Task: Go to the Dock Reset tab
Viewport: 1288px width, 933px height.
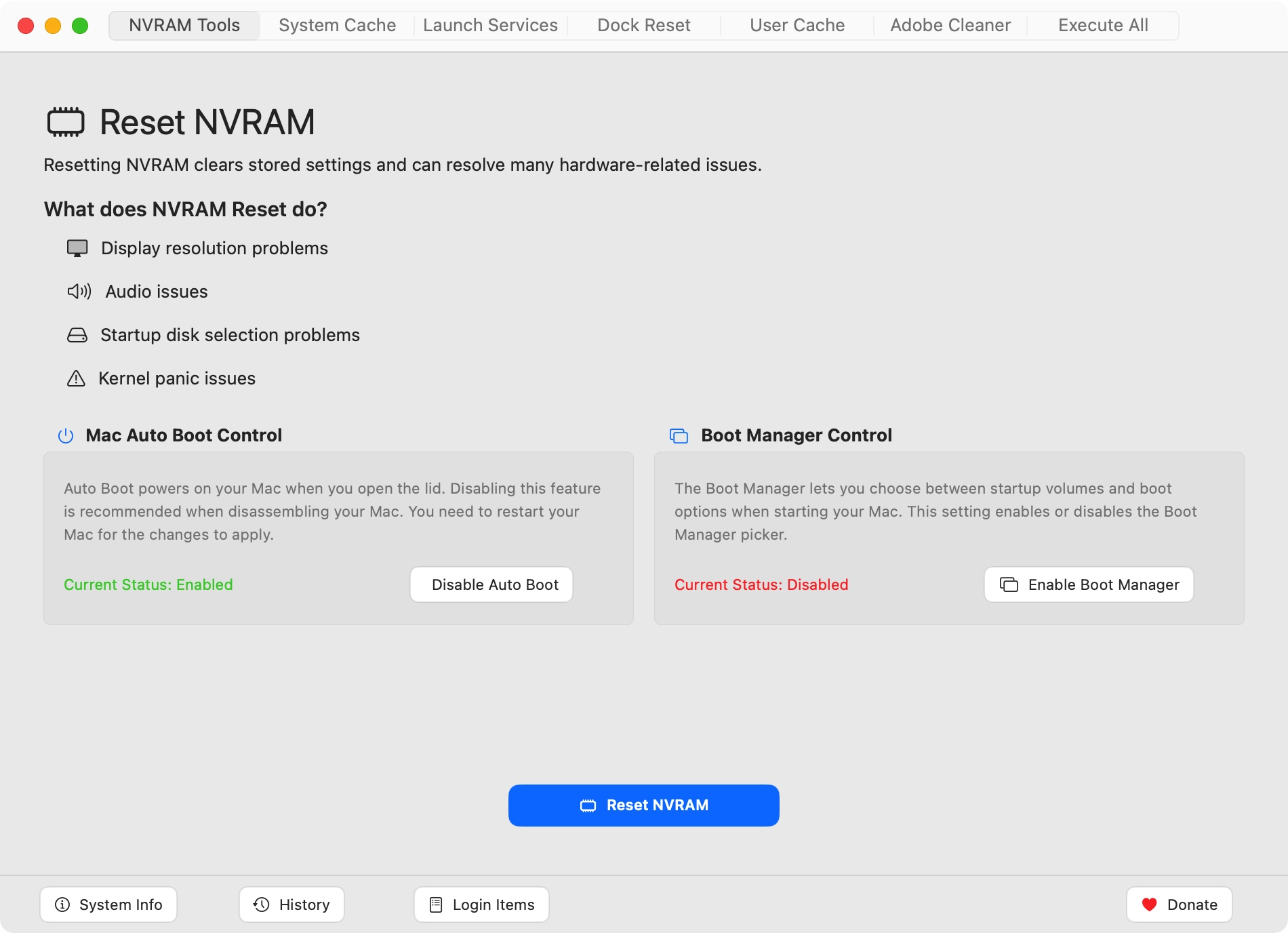Action: (644, 26)
